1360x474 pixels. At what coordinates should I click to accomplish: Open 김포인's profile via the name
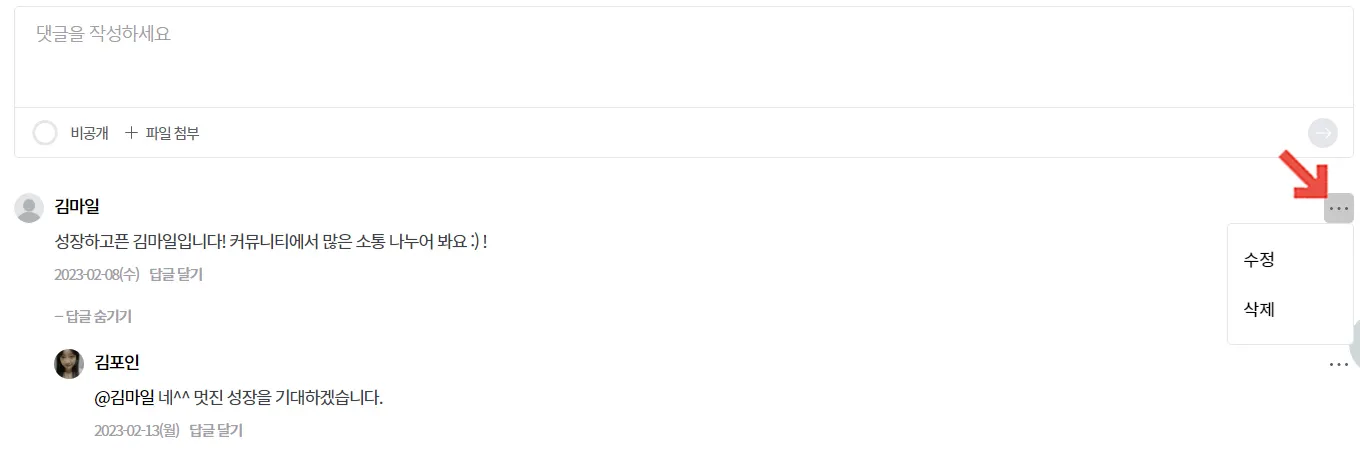coord(117,363)
